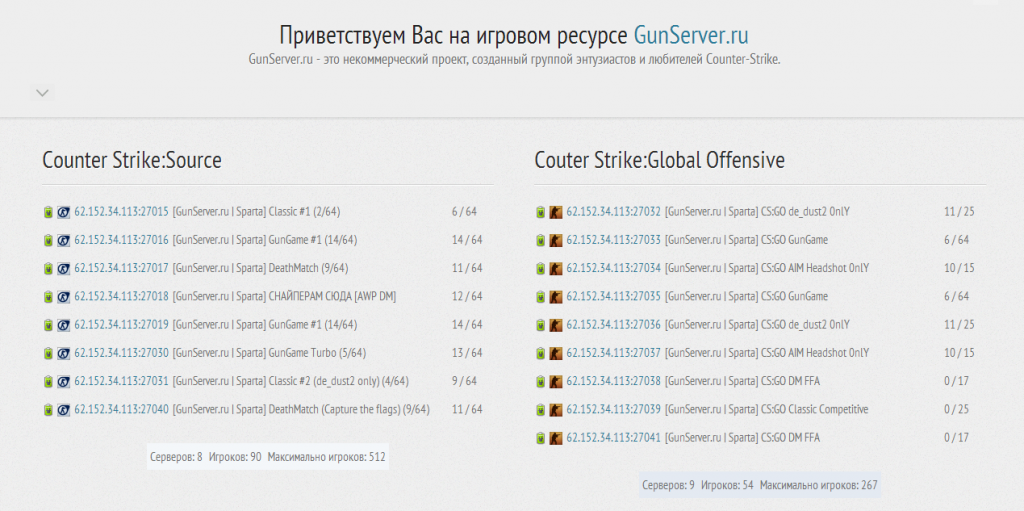
Task: Open server address 62.152.34.113:27019
Action: 121,325
